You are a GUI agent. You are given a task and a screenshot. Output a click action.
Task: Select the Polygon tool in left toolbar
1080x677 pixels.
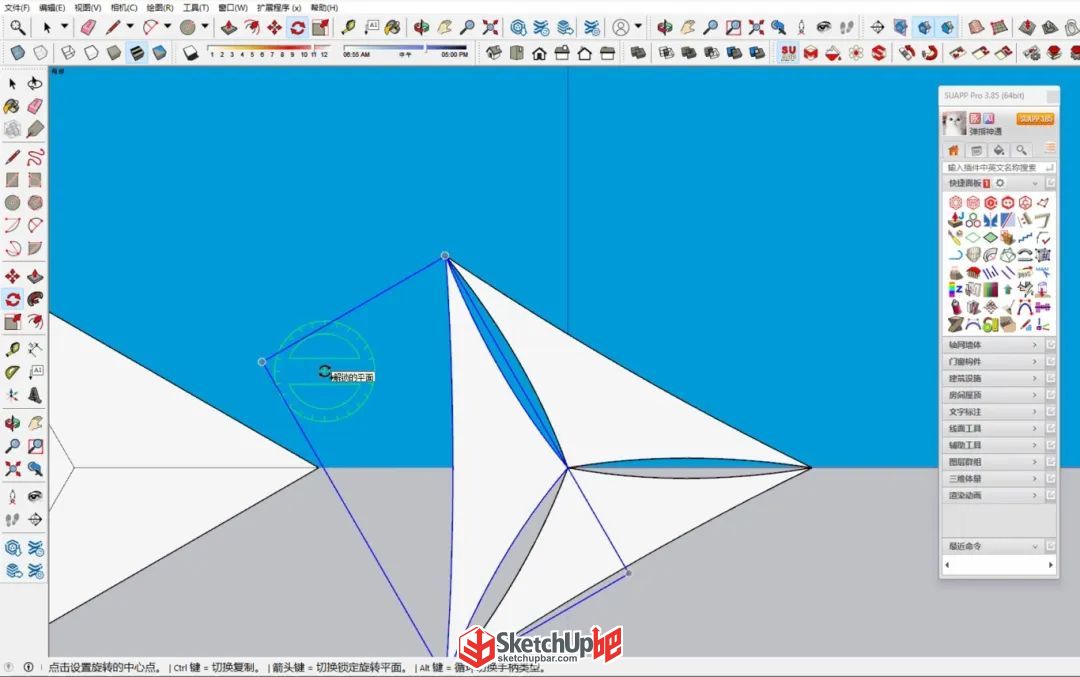coord(35,202)
